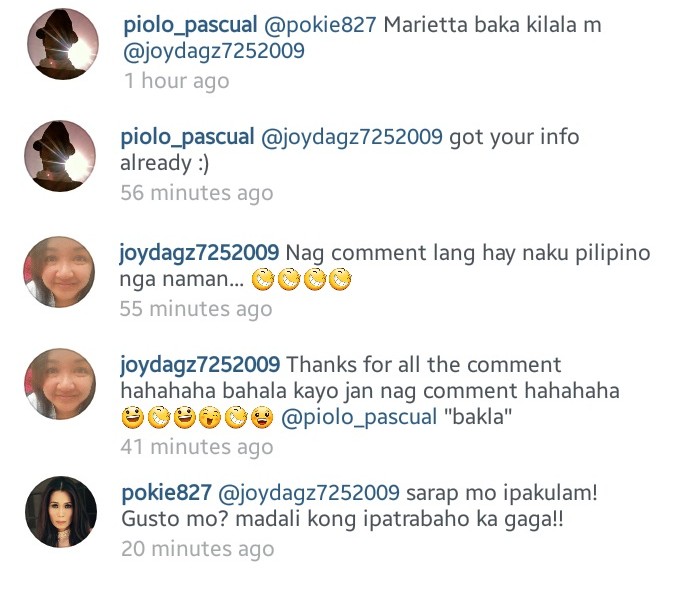This screenshot has width=684, height=600.
Task: Open joydagz7252009 username on 'Thanks for all' comment
Action: coord(200,366)
